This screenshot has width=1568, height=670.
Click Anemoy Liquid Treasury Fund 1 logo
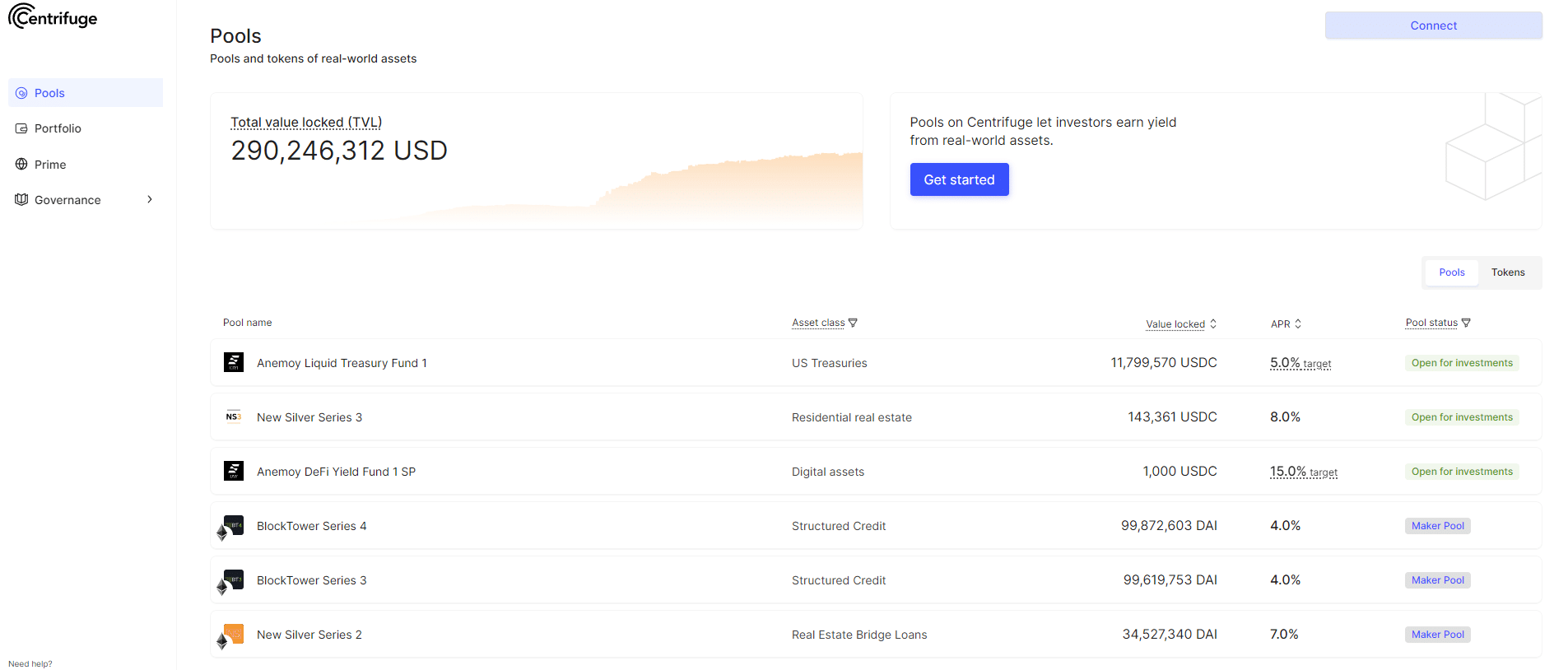pyautogui.click(x=234, y=362)
